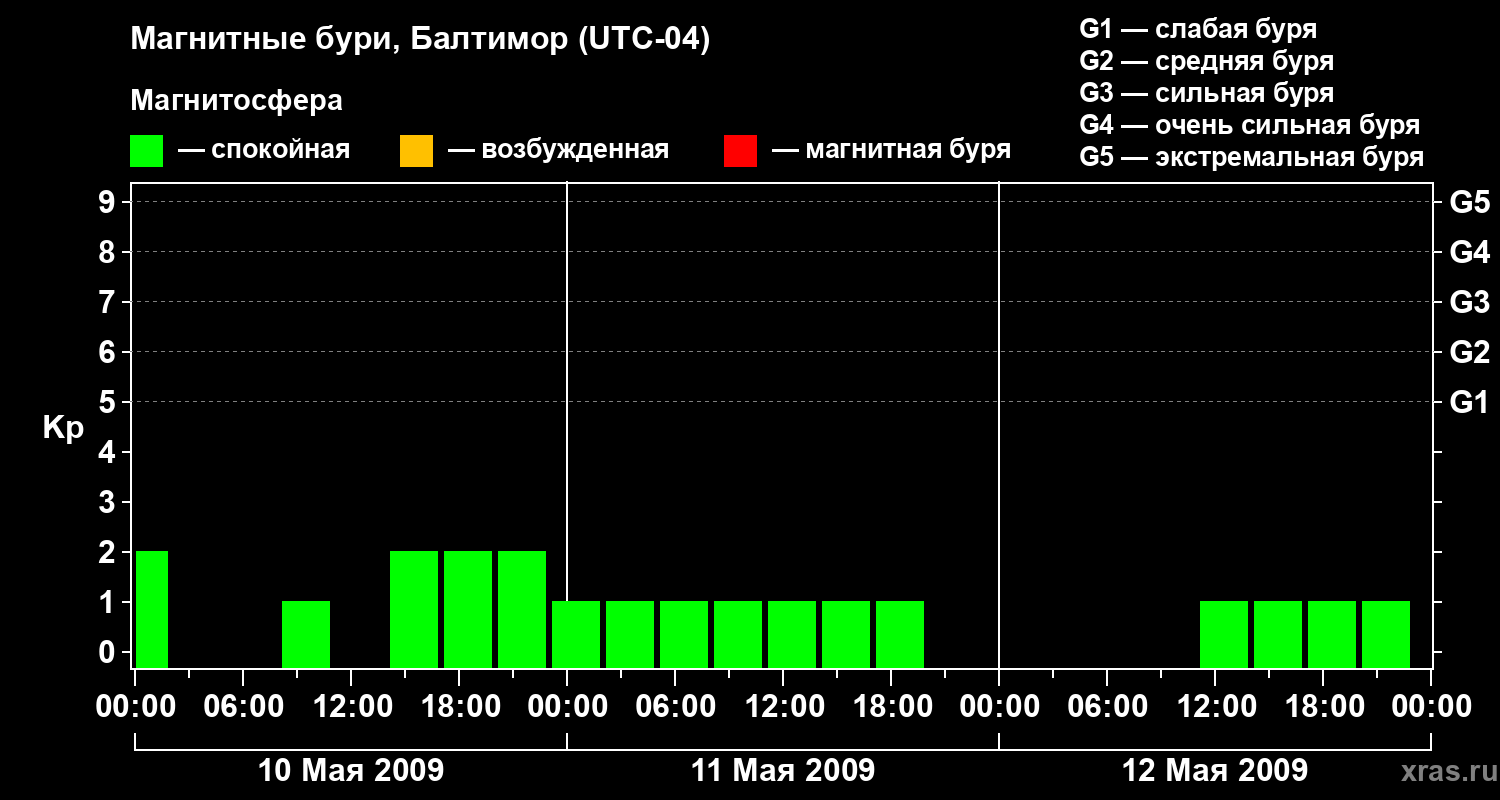The width and height of the screenshot is (1500, 800).
Task: Click the '11 Мая 2009' date label
Action: point(783,771)
